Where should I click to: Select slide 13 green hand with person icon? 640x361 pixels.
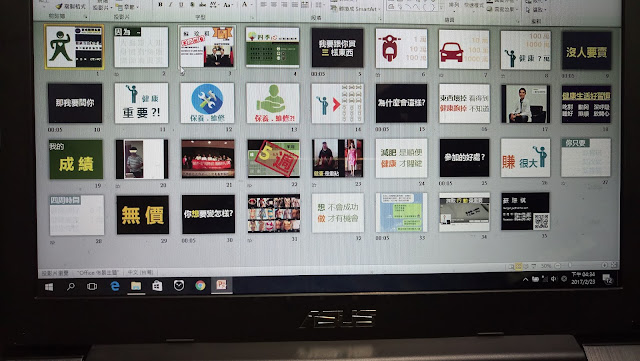[x=273, y=103]
